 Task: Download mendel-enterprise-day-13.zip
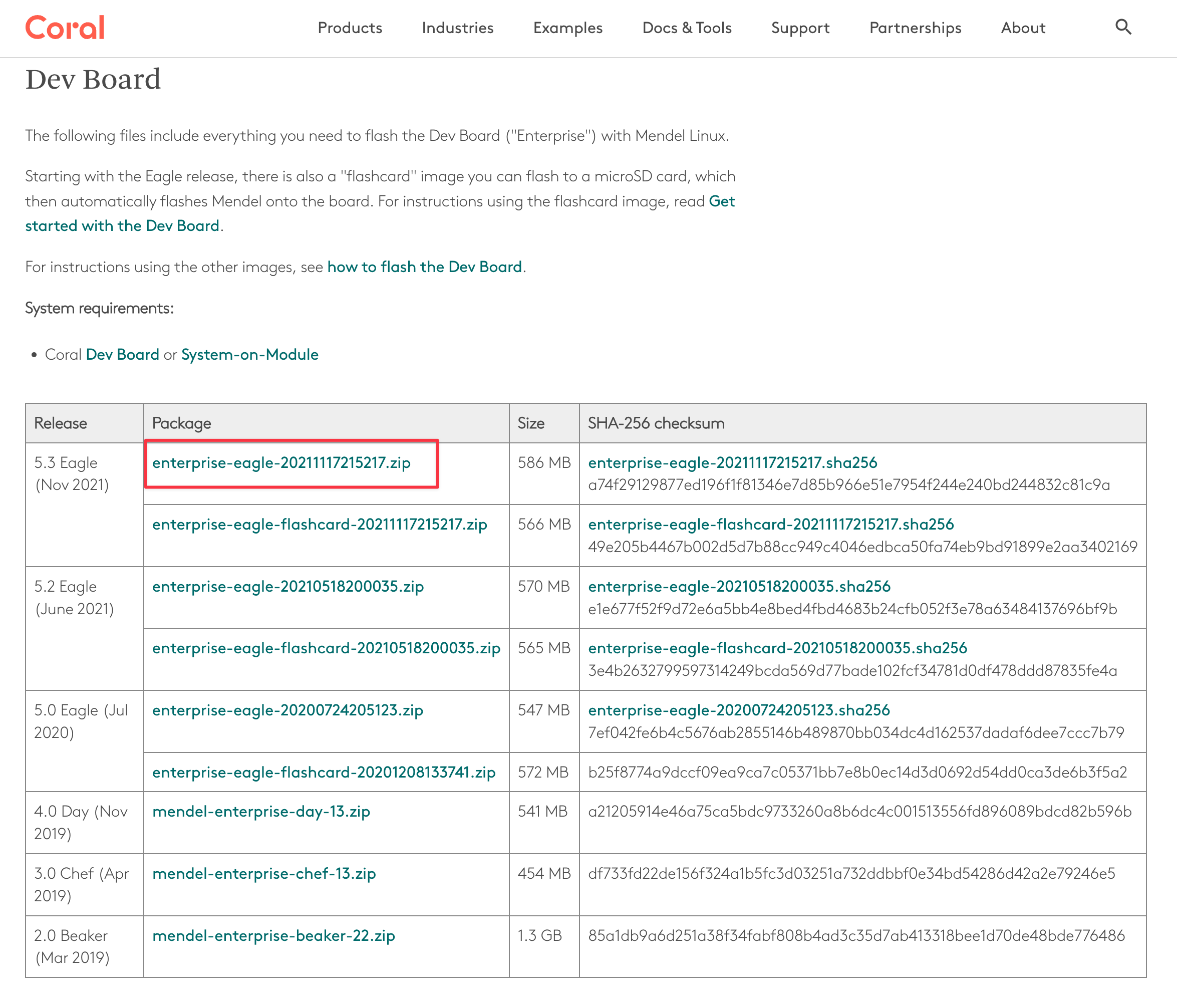[x=261, y=812]
